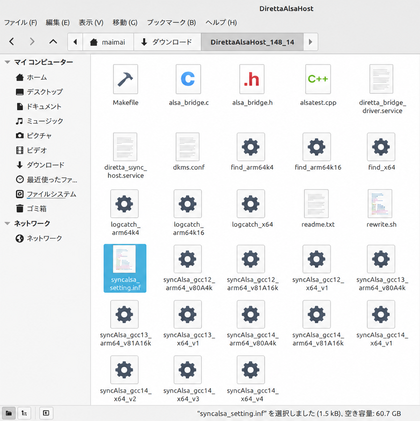Navigate to the ダウンロード path button
The image size is (420, 421).
(x=167, y=42)
